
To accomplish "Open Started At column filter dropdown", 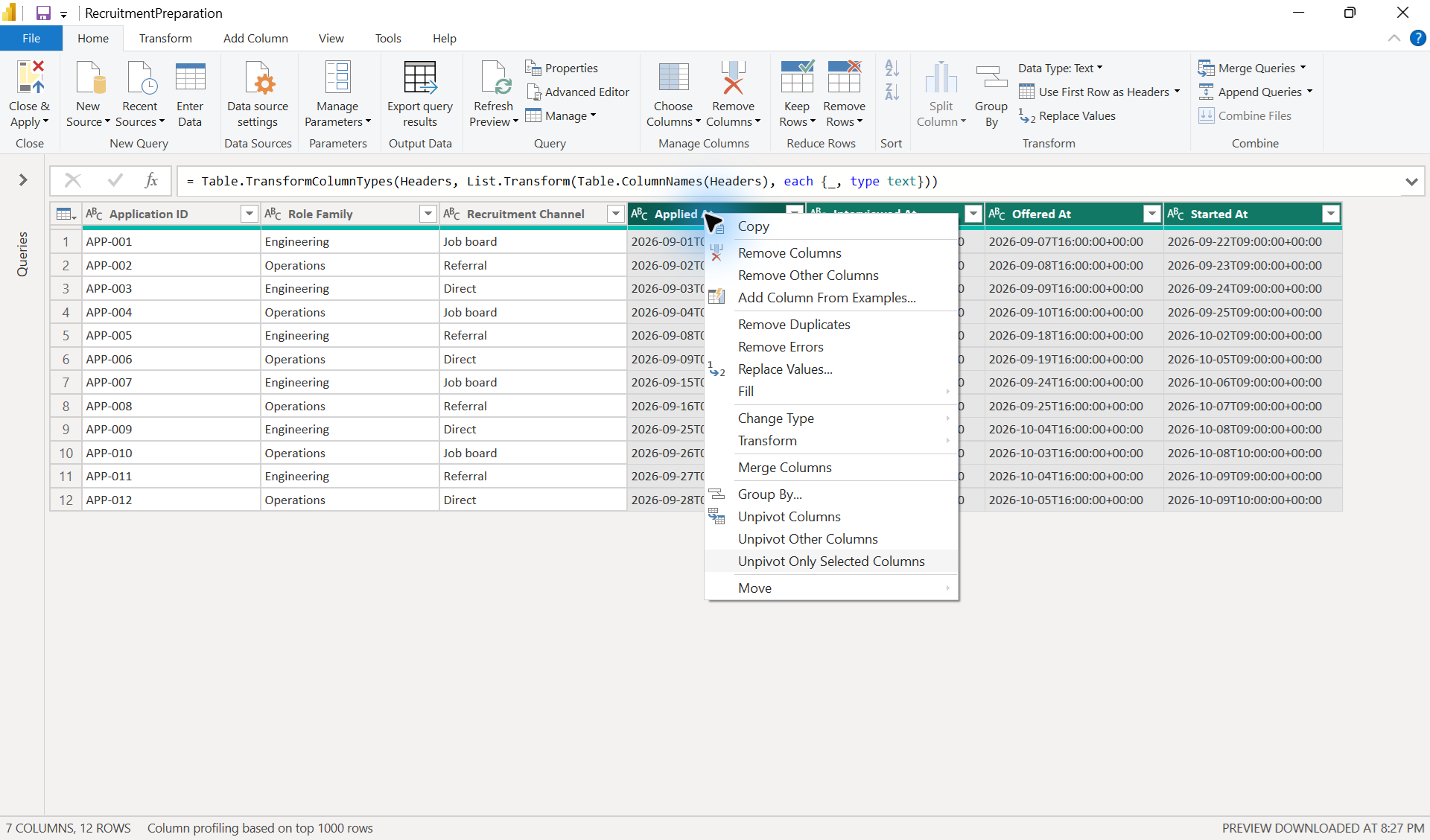I will [1330, 214].
